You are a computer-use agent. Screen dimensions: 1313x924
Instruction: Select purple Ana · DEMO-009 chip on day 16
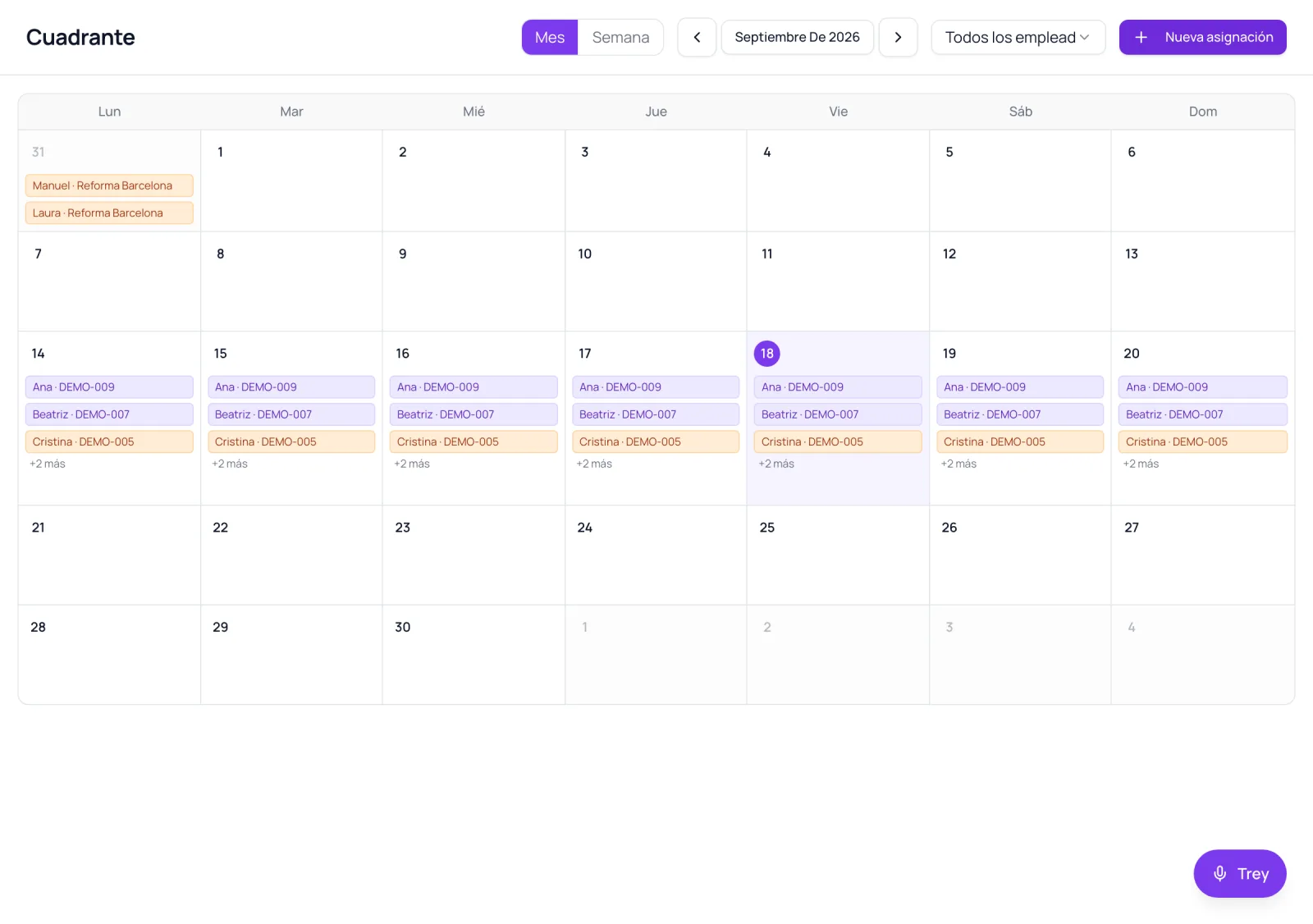474,387
